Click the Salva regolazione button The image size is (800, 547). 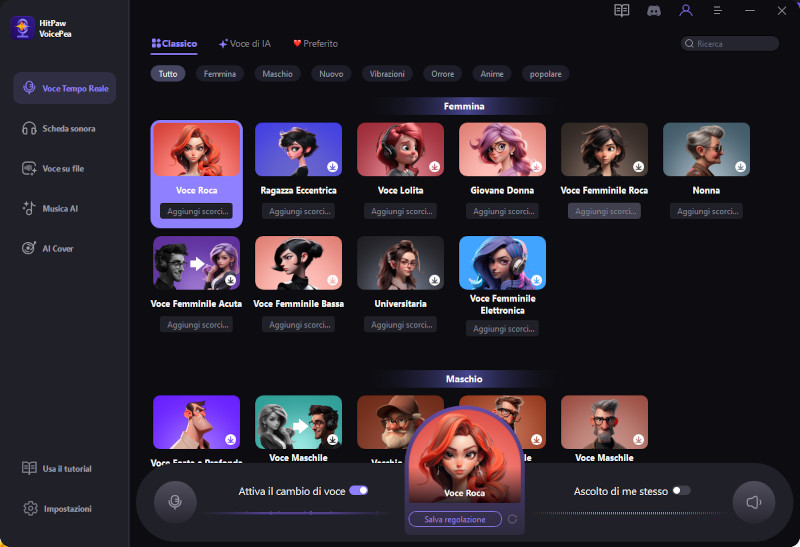pyautogui.click(x=455, y=519)
